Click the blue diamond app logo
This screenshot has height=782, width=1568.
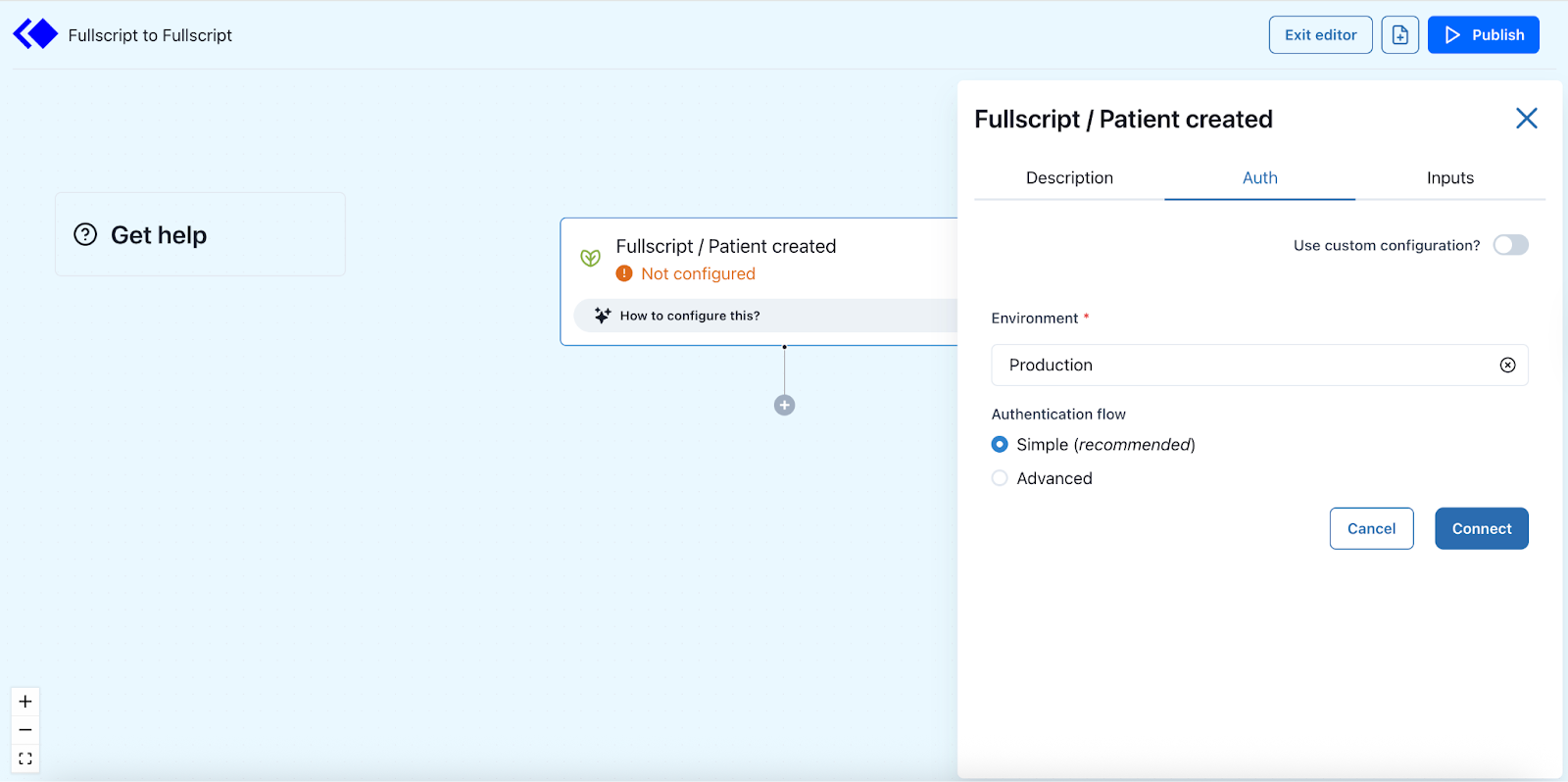[35, 34]
